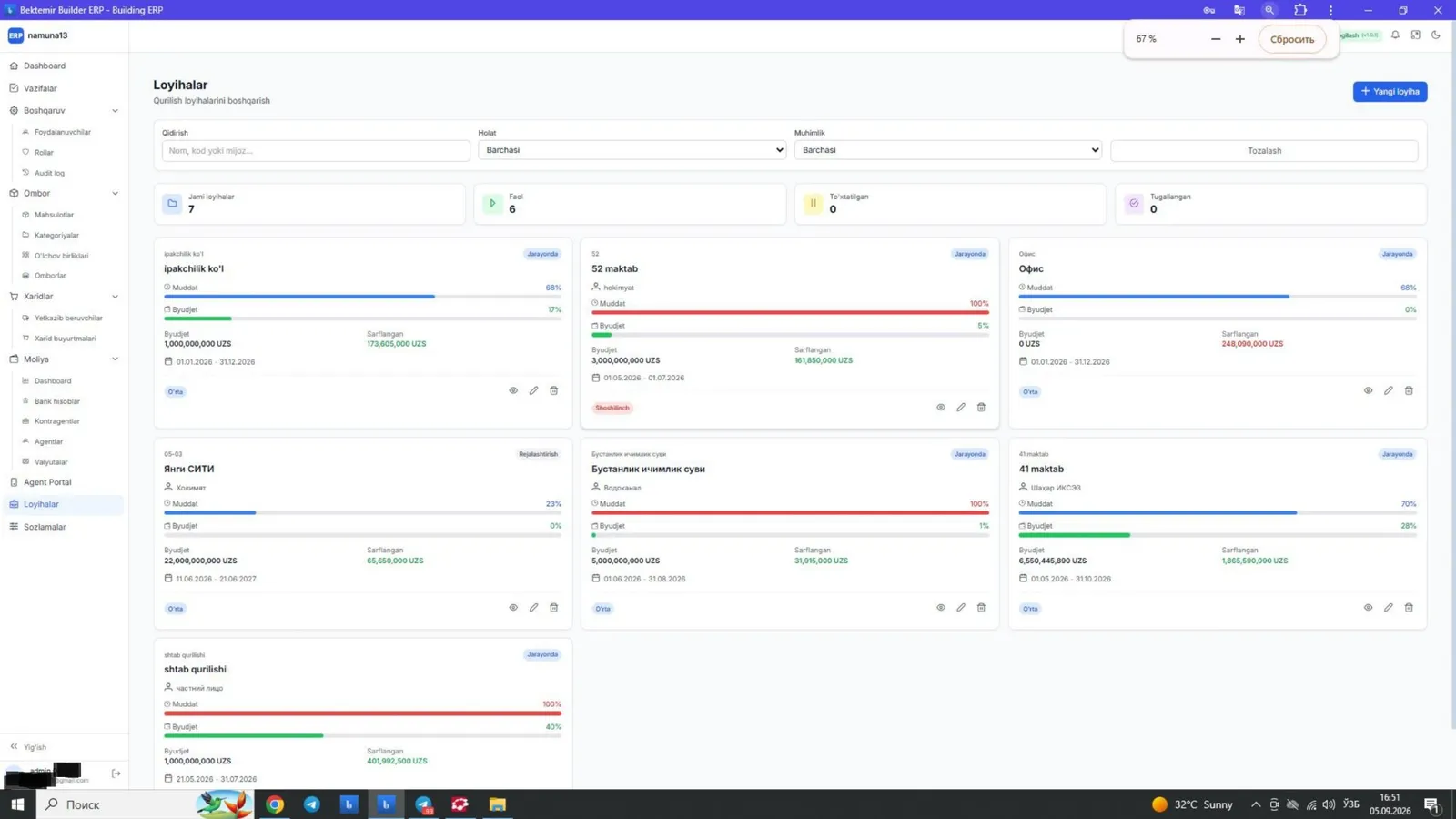This screenshot has width=1456, height=819.
Task: Delete the Янги СИТИ project card
Action: tap(553, 607)
